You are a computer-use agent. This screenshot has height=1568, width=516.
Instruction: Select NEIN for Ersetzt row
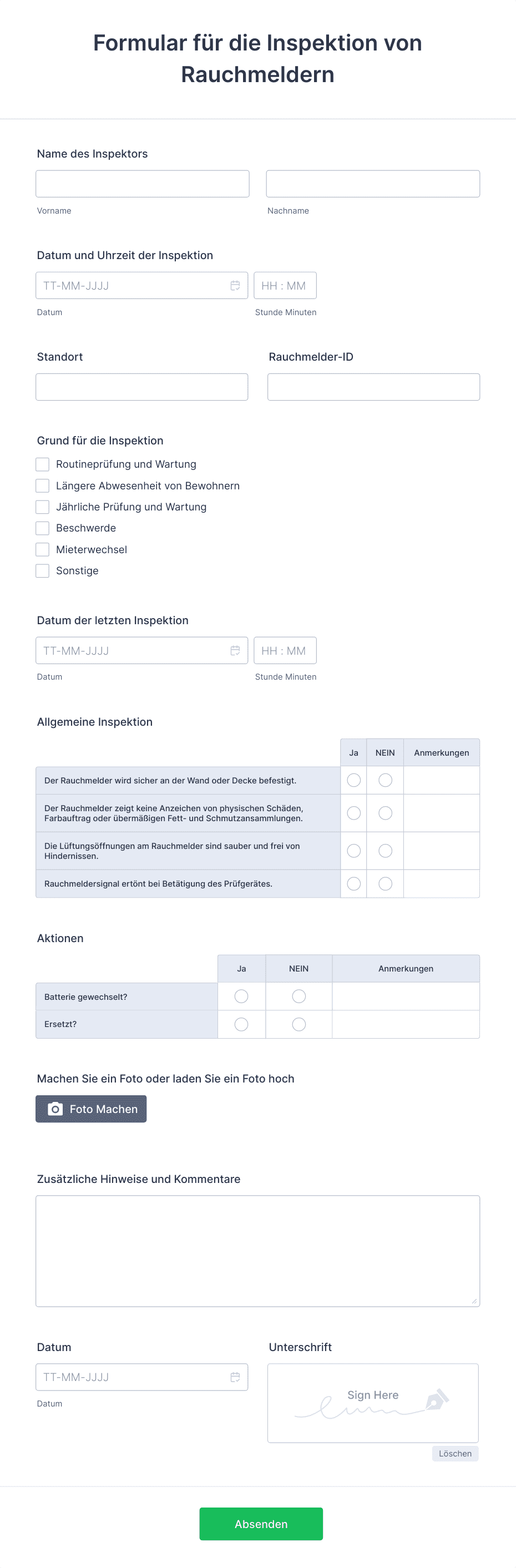[299, 1024]
